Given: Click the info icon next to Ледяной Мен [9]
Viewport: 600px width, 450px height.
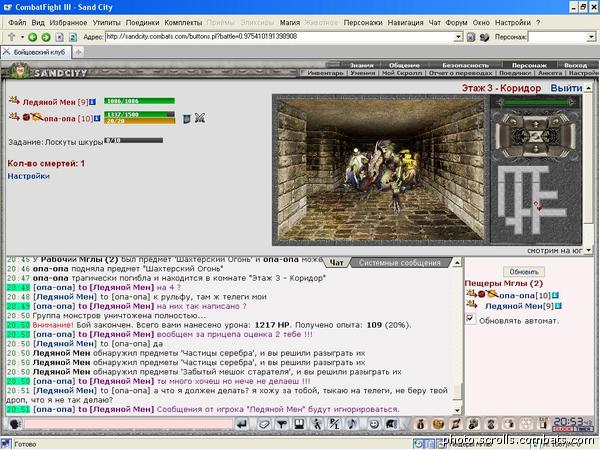Looking at the screenshot, I should 92,102.
